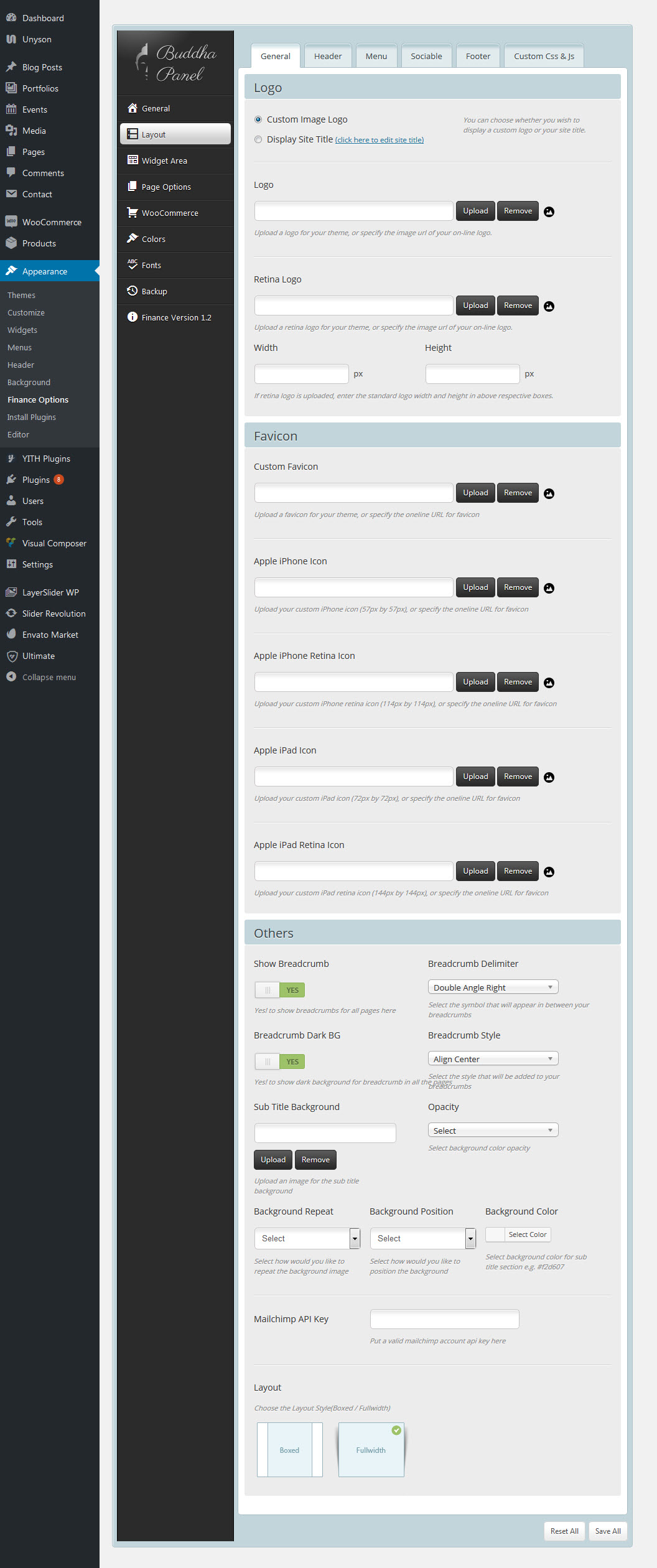Open the Page Options icon in panel
The width and height of the screenshot is (657, 1568).
pyautogui.click(x=132, y=186)
